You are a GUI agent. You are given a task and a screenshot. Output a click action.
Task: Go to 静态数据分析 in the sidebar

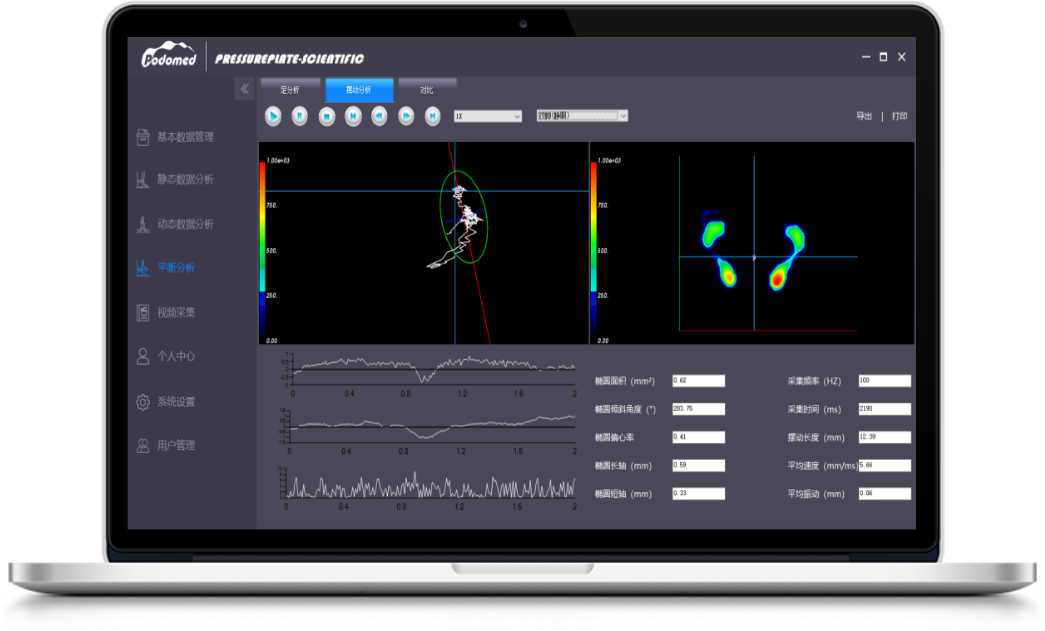pos(185,180)
